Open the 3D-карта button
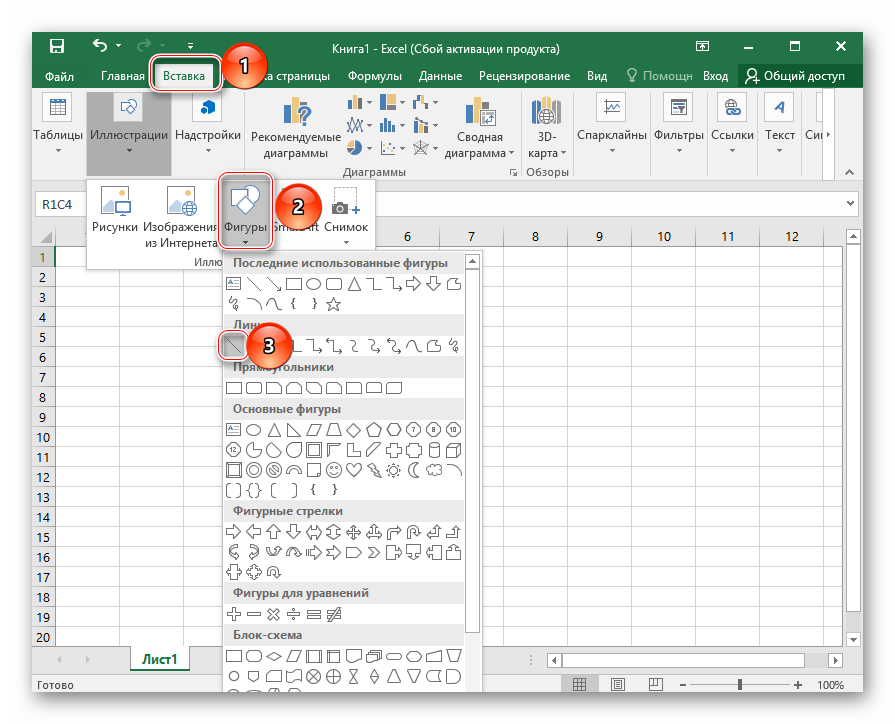 click(x=547, y=128)
